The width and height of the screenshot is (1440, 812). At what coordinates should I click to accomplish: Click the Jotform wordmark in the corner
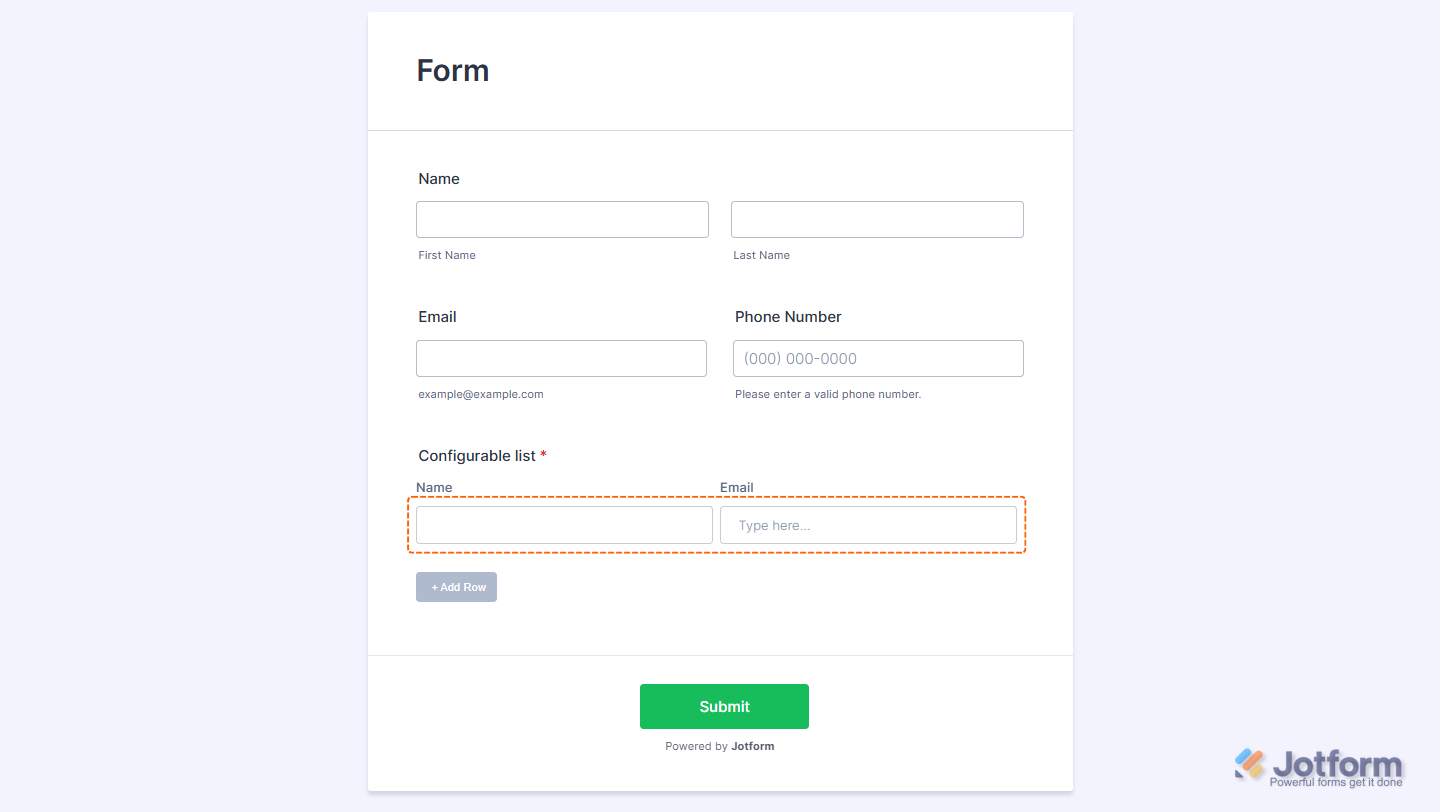pos(1337,765)
